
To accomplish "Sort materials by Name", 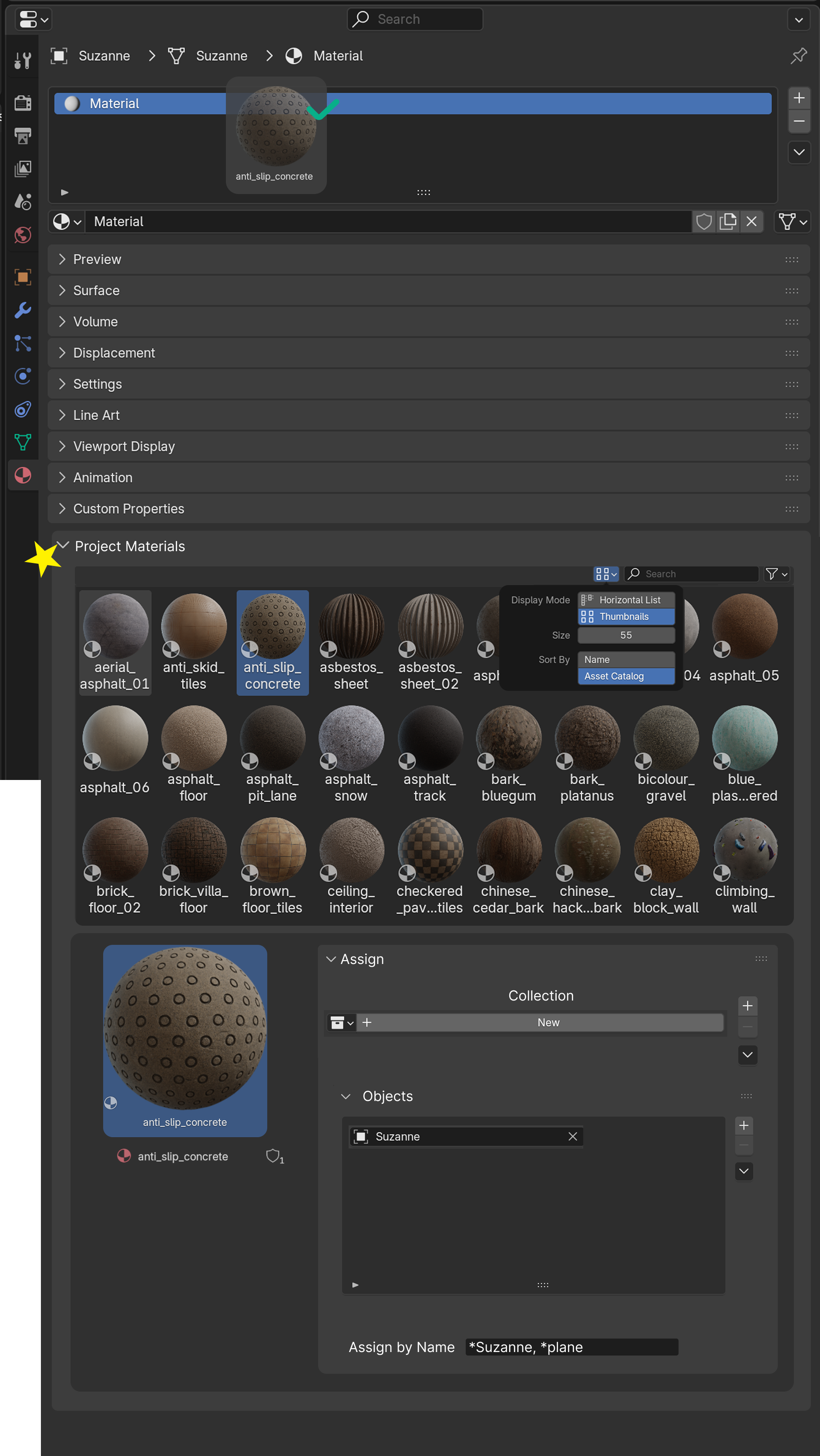I will point(626,659).
